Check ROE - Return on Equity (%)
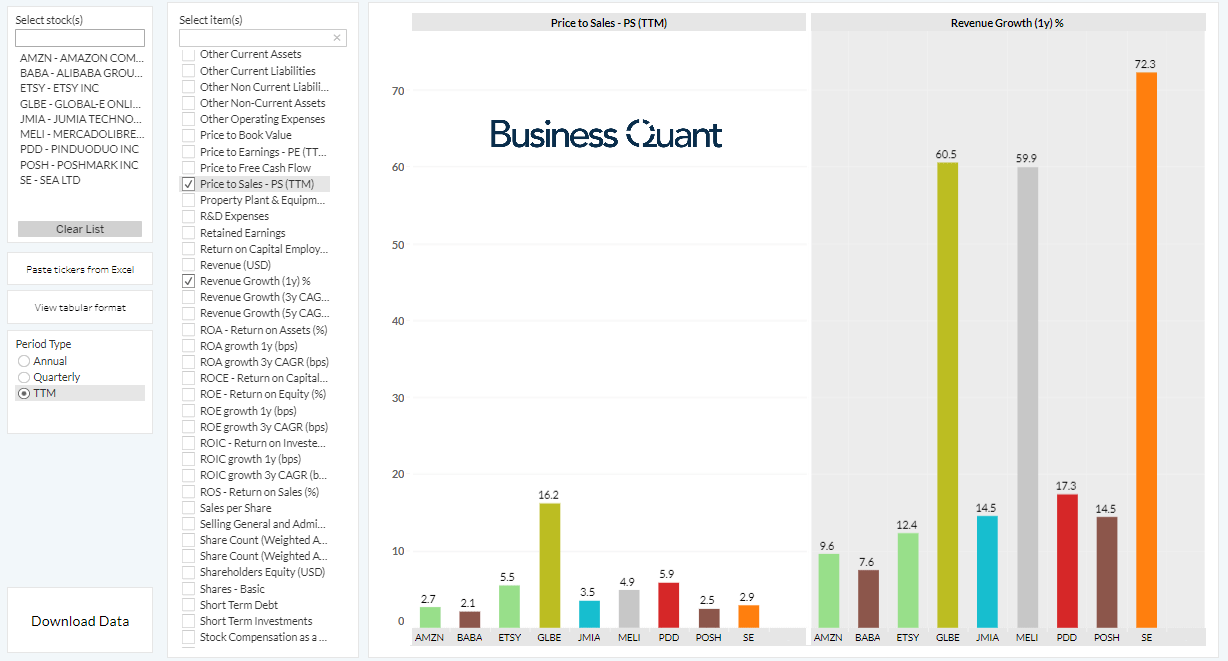 189,394
